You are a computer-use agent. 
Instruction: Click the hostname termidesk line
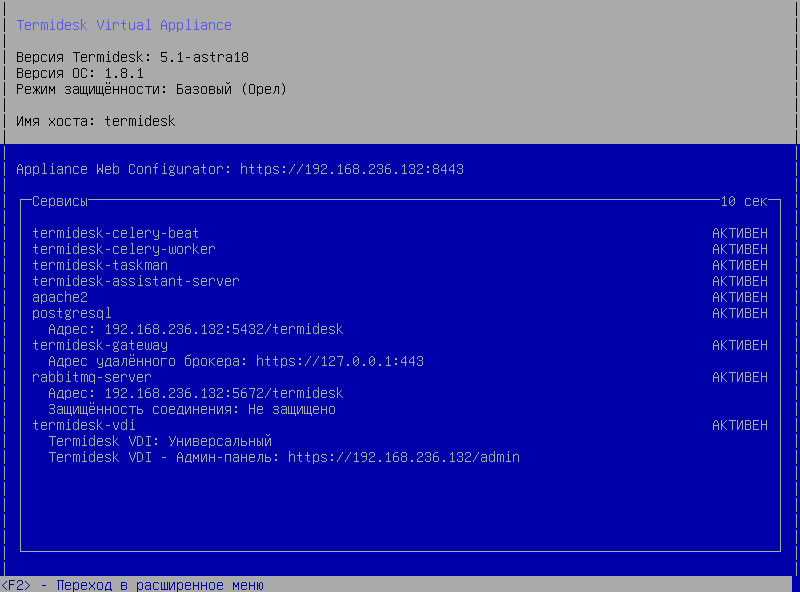tap(95, 121)
